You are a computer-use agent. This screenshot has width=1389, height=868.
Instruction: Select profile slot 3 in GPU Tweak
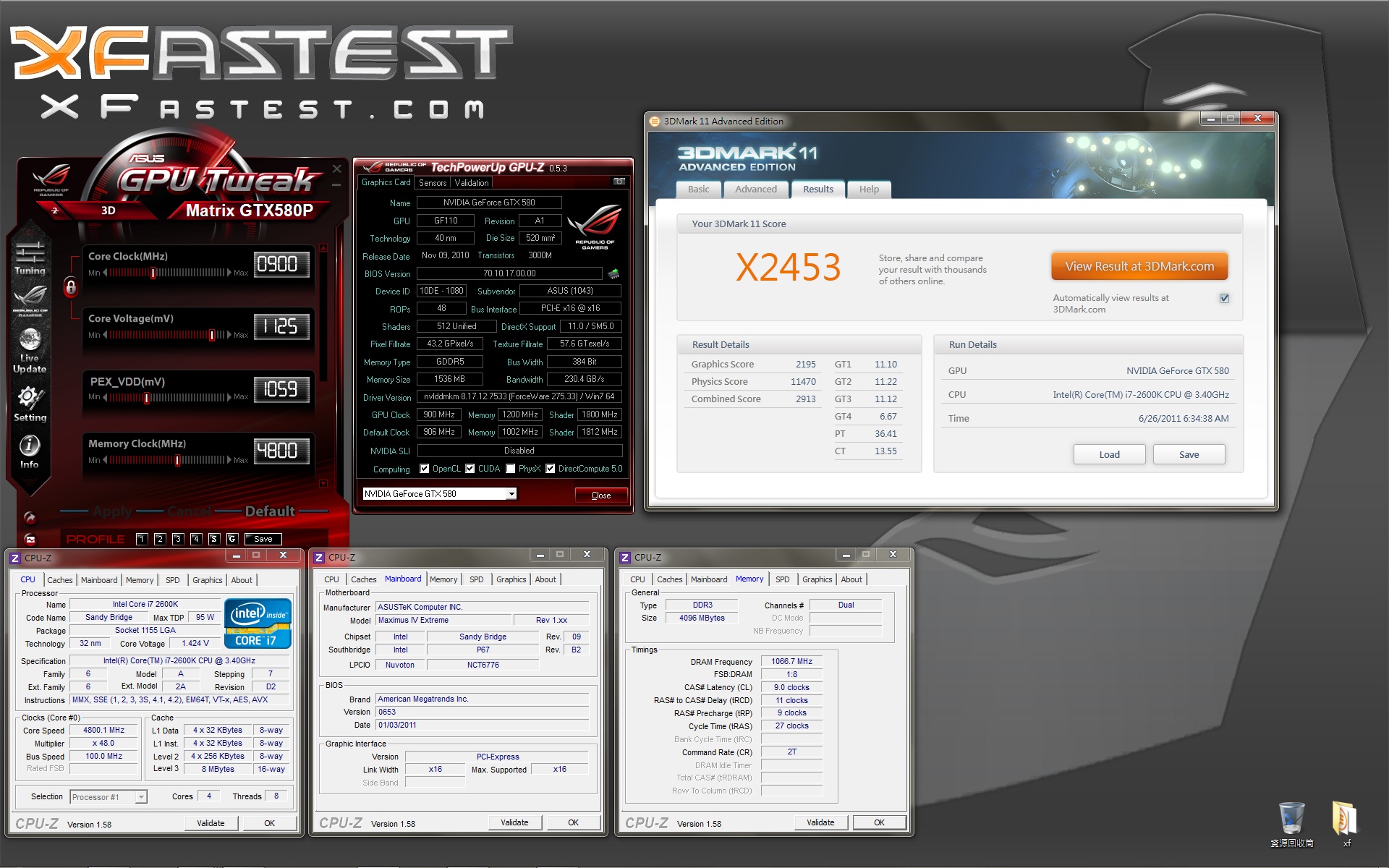(x=178, y=539)
